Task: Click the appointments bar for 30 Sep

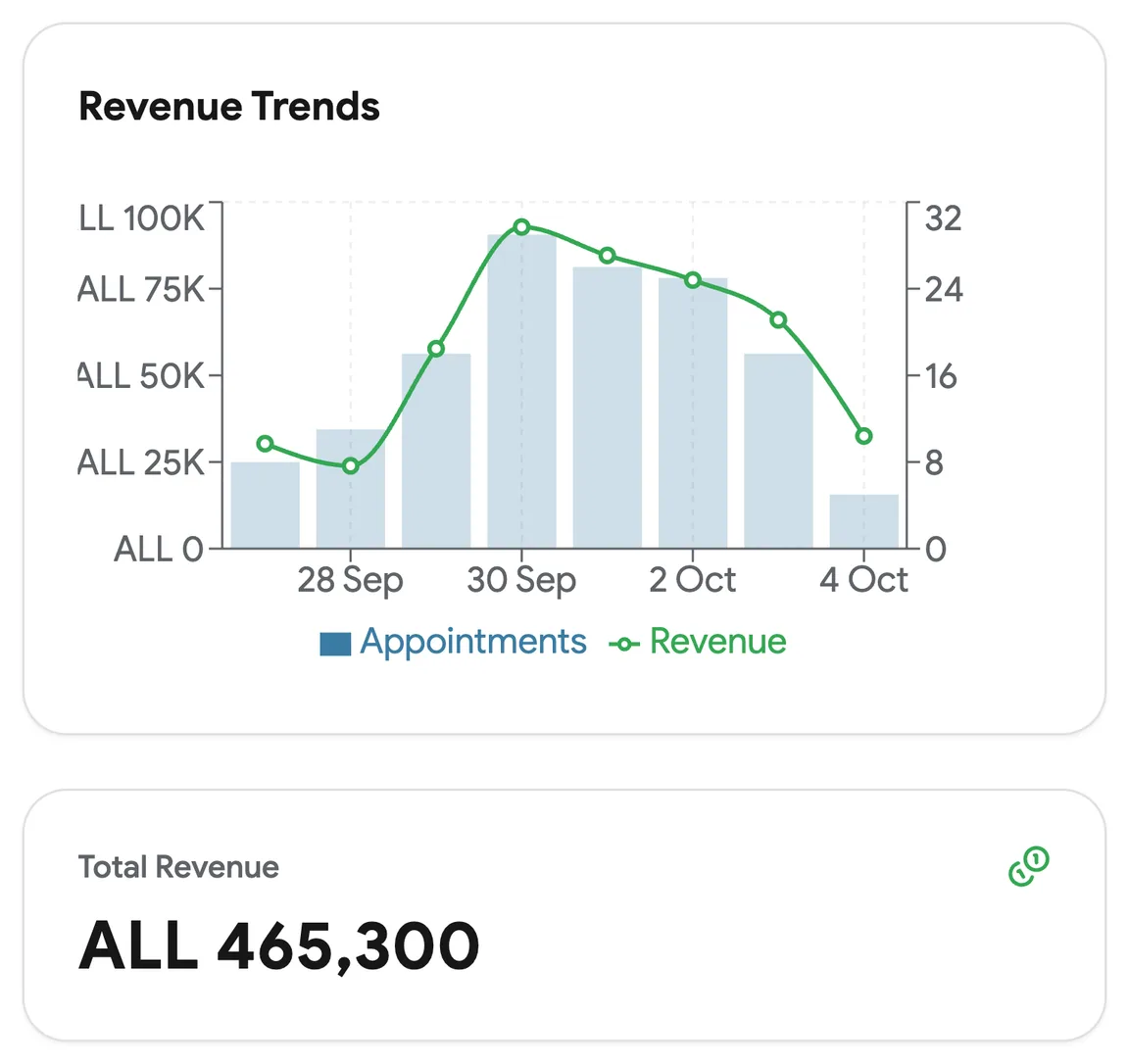Action: (522, 391)
